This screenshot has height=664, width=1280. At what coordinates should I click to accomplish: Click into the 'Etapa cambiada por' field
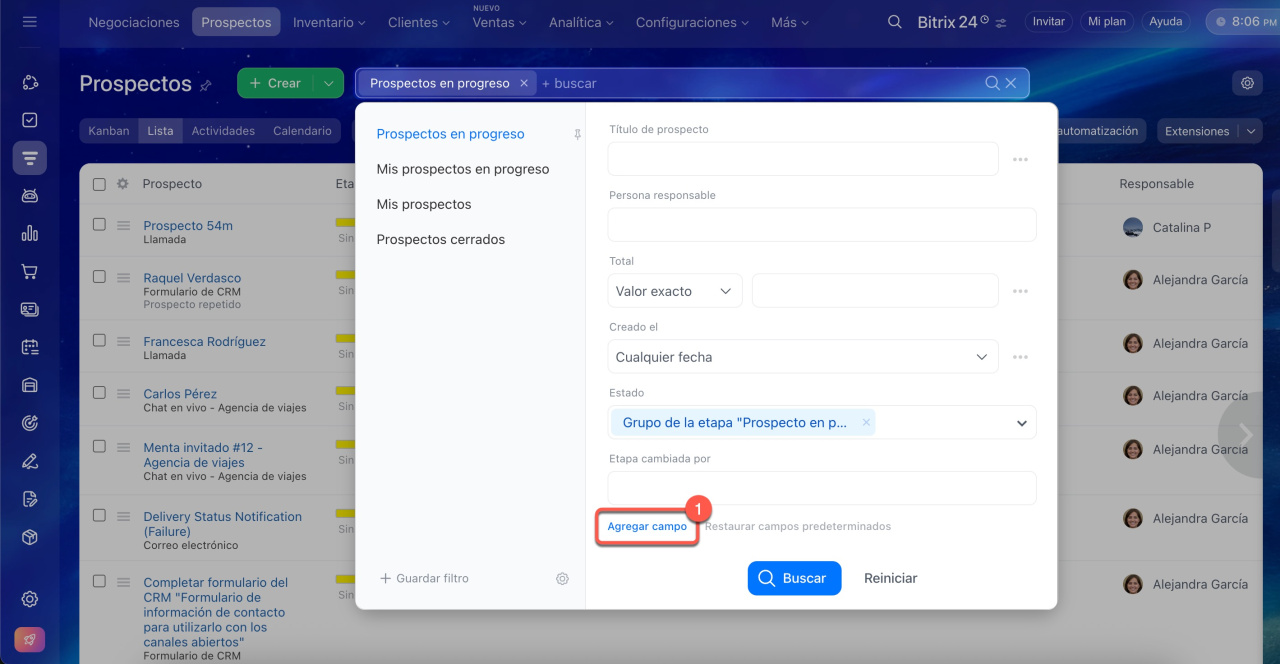(822, 488)
